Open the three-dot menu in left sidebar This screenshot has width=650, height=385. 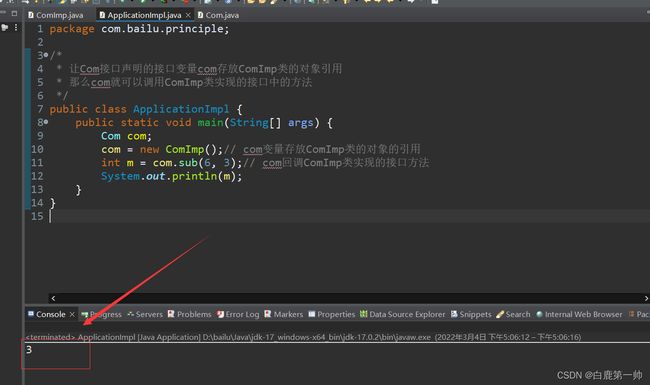(x=16, y=27)
